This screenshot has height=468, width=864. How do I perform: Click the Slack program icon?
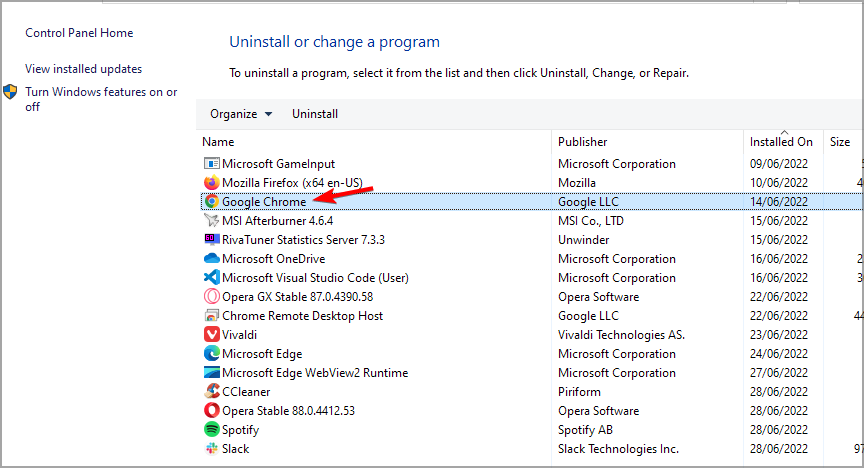pos(212,449)
